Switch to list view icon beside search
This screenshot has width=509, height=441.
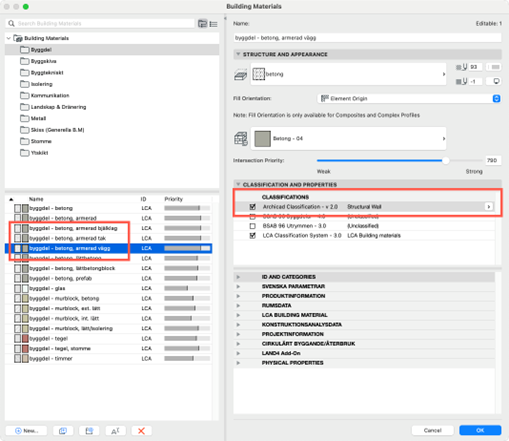point(213,24)
